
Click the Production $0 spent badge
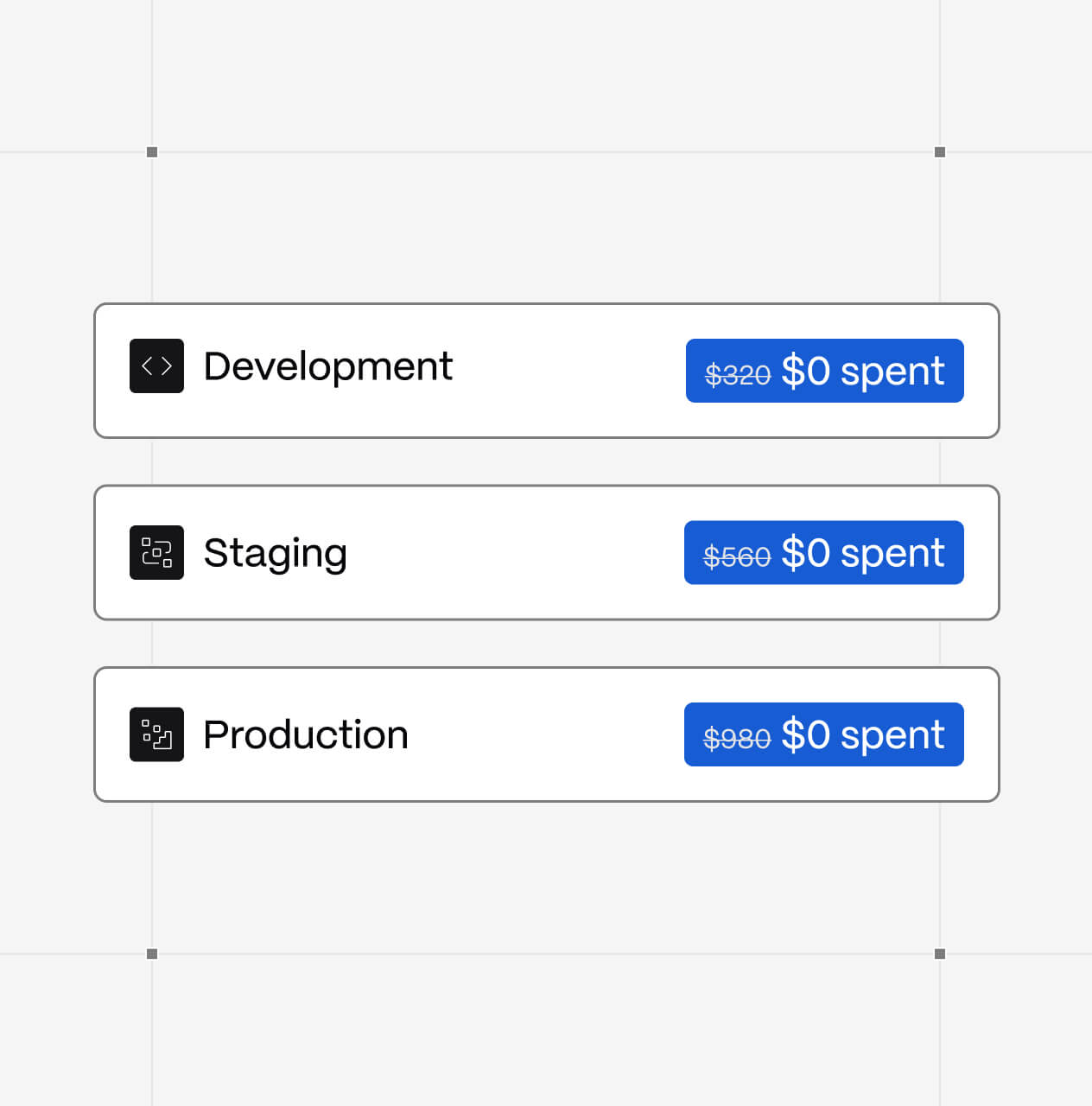(x=824, y=734)
